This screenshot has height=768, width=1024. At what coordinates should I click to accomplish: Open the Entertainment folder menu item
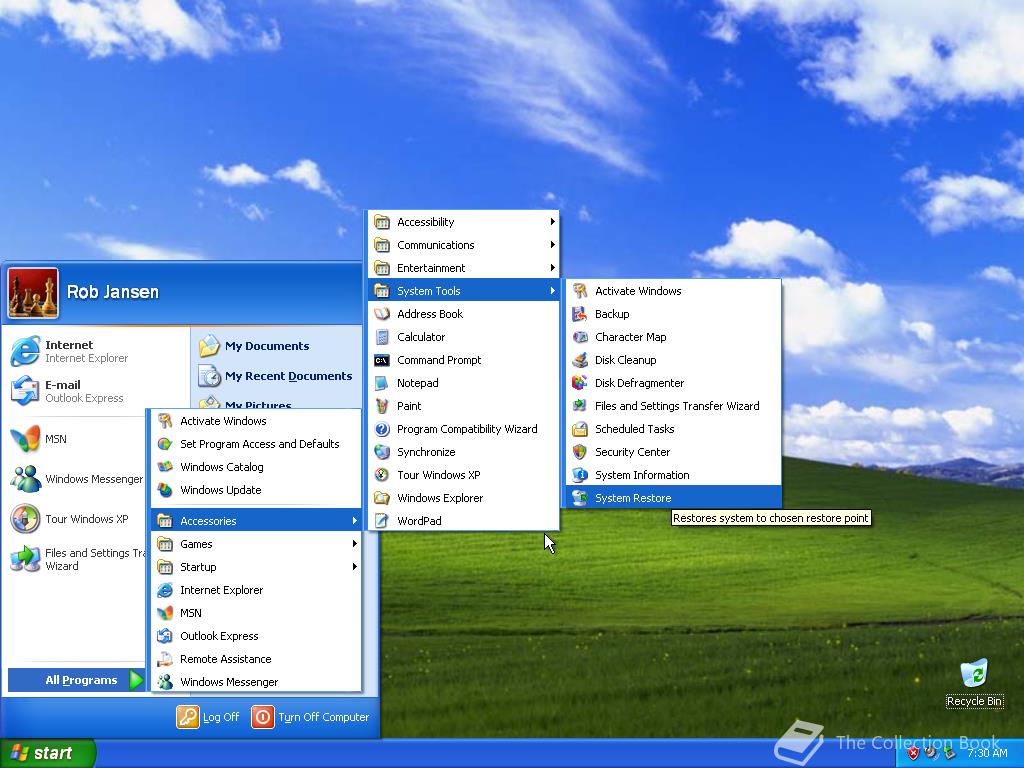click(x=464, y=268)
